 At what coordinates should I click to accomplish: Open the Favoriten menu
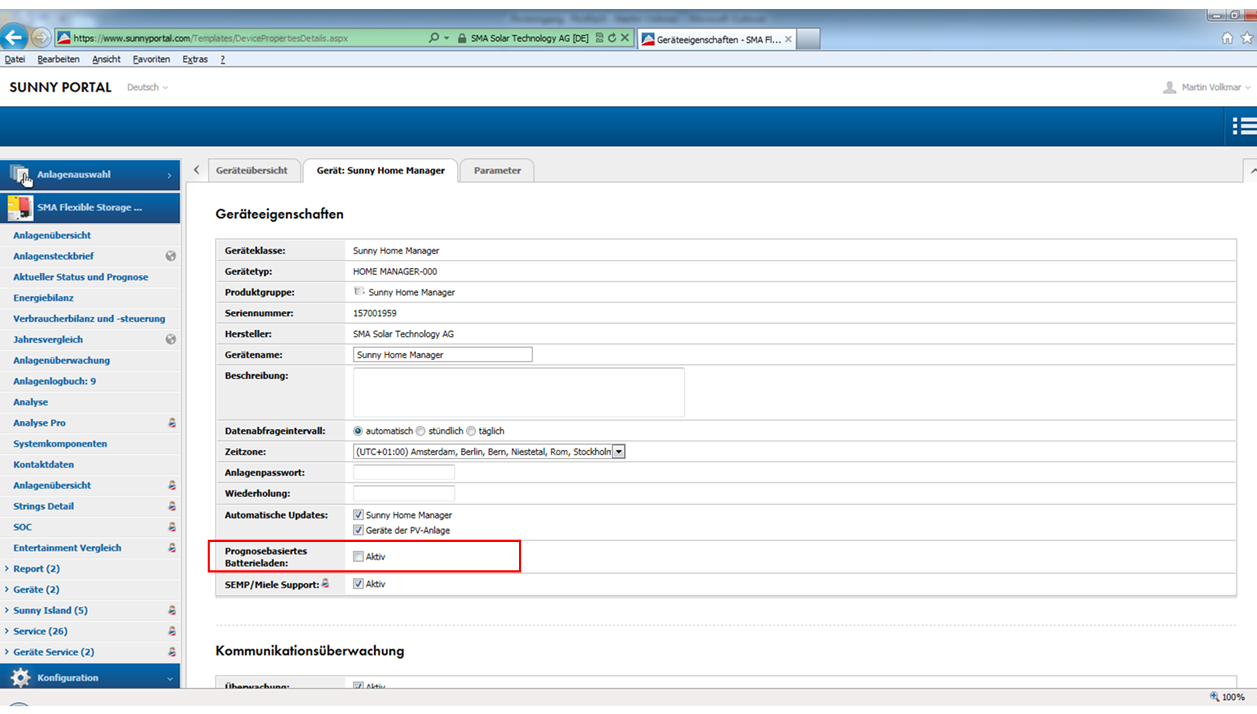click(x=152, y=60)
